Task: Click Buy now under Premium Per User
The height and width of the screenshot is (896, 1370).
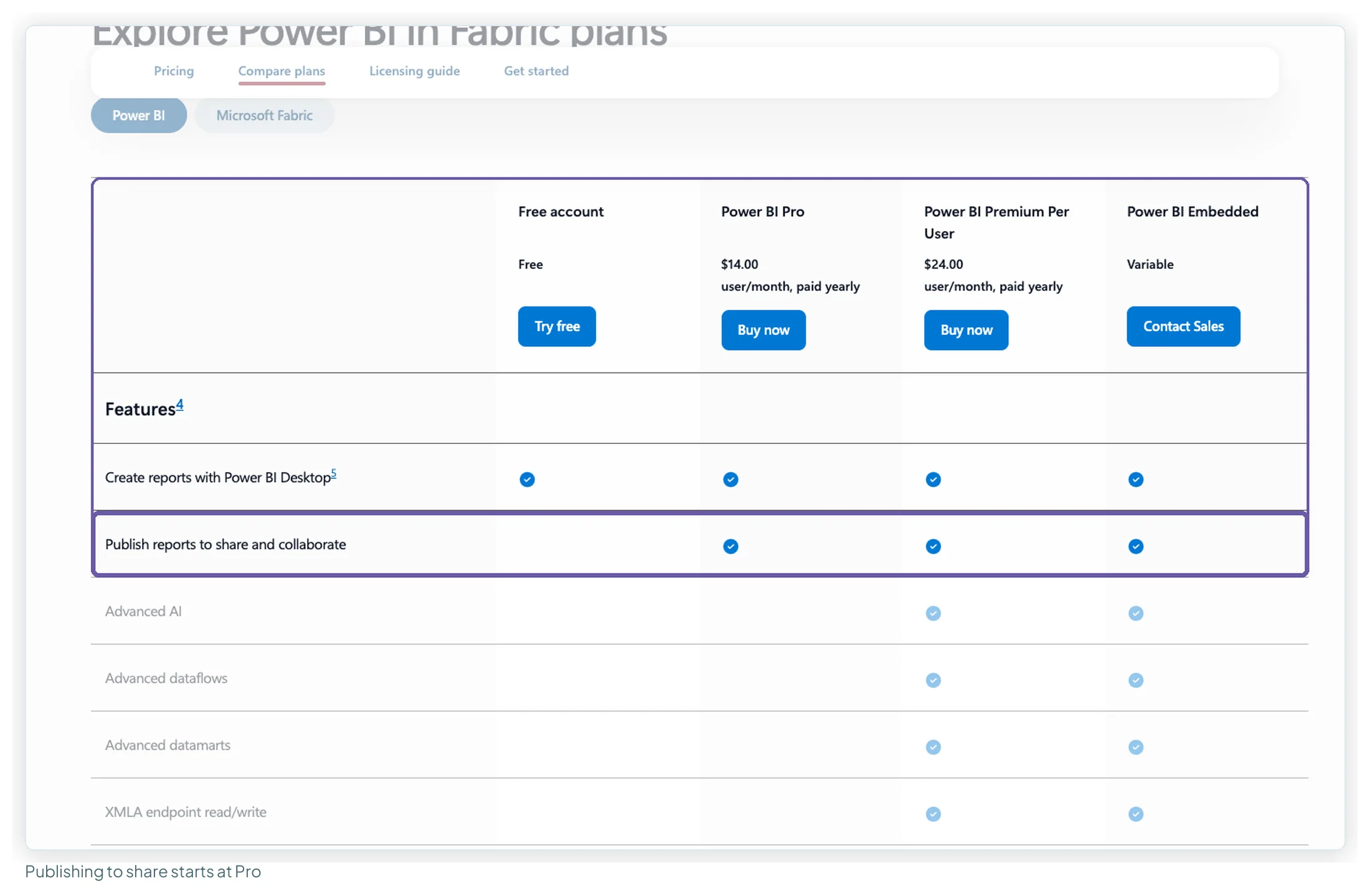Action: click(966, 330)
